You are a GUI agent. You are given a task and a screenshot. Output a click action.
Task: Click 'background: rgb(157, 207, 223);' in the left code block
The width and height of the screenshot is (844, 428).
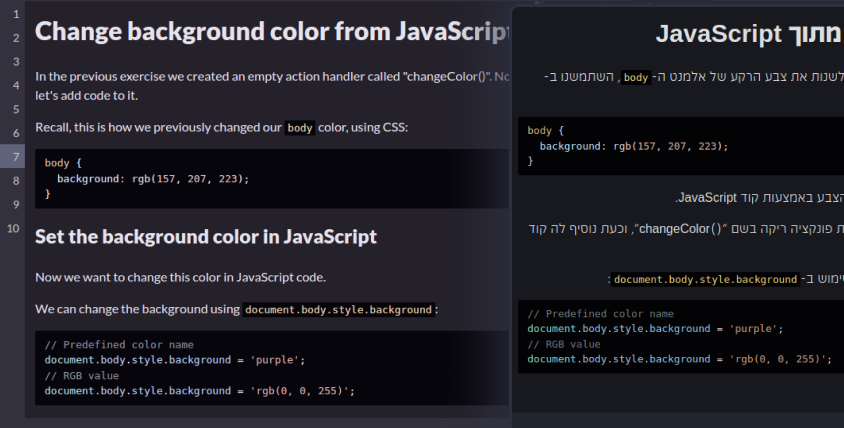click(153, 179)
